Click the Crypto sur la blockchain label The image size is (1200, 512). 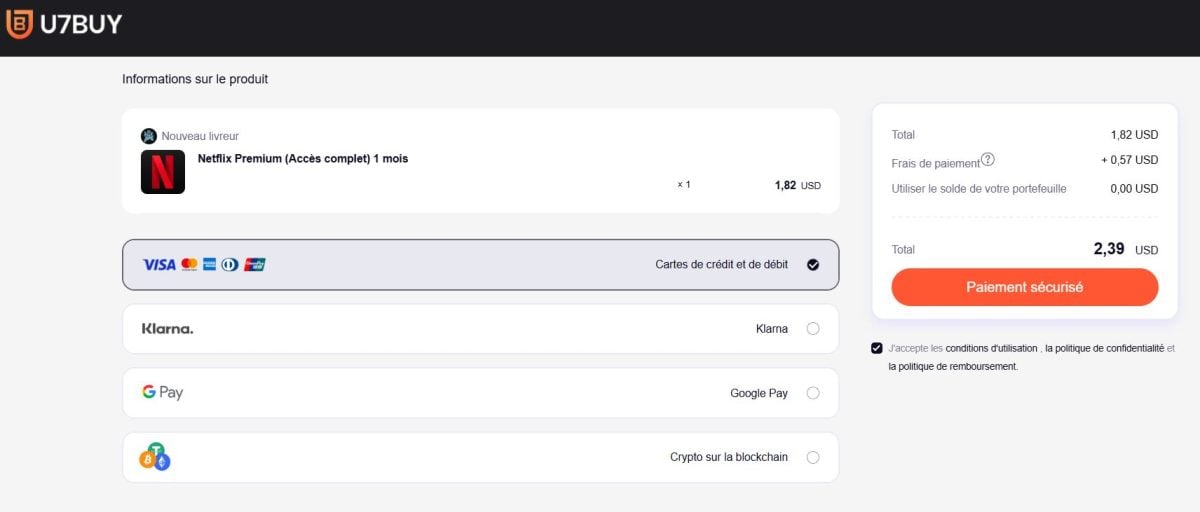[x=729, y=457]
